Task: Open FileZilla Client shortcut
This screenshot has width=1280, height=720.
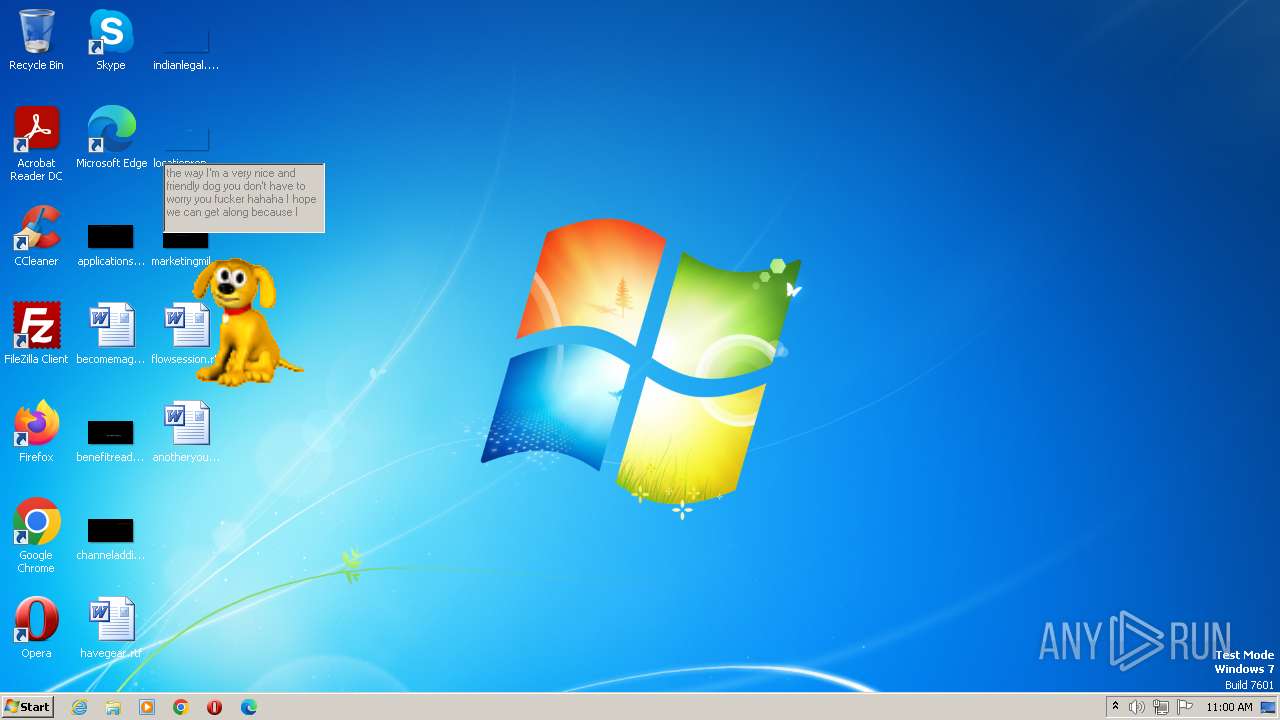Action: [x=36, y=334]
